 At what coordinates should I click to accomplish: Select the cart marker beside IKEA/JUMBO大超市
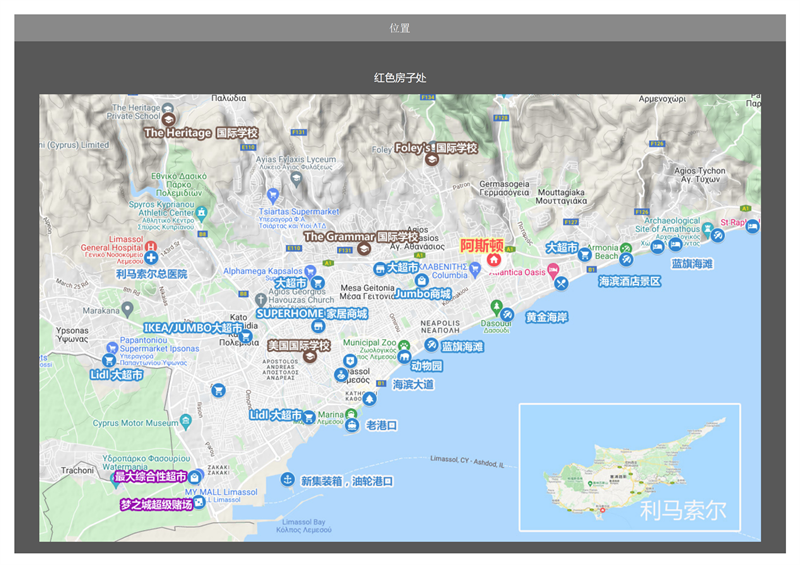[x=246, y=336]
